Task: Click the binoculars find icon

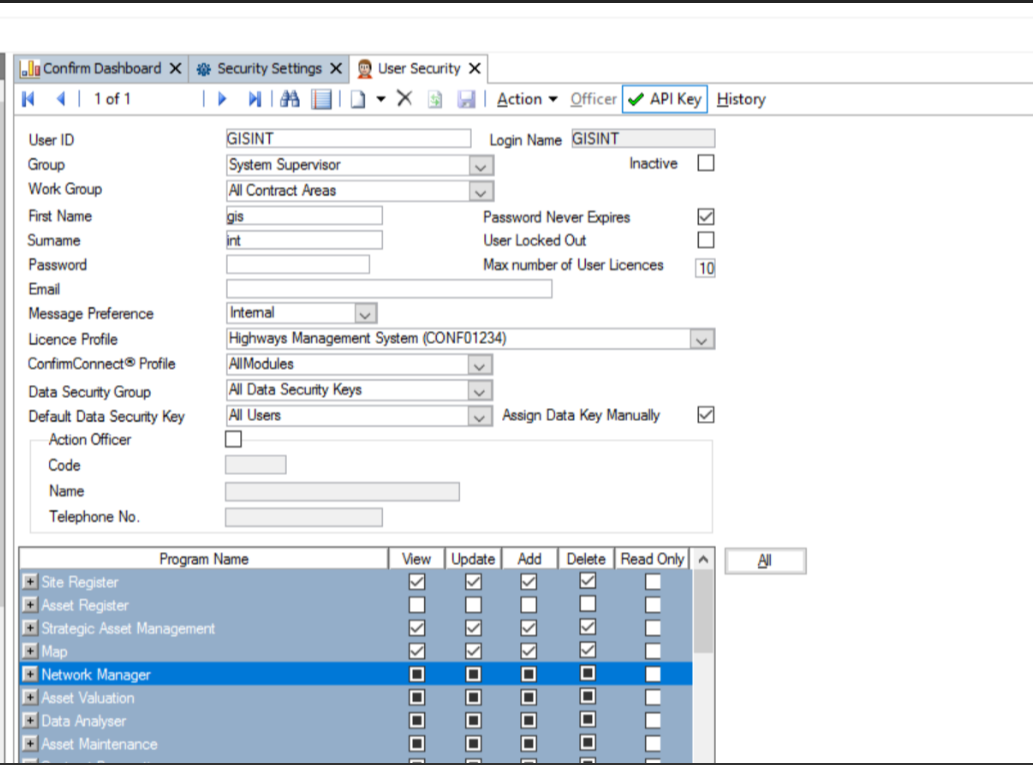Action: pos(290,99)
